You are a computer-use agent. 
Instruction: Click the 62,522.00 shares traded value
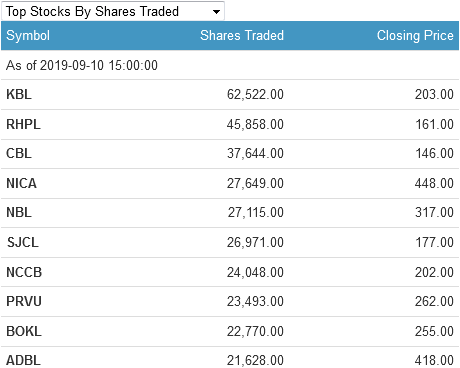(255, 94)
